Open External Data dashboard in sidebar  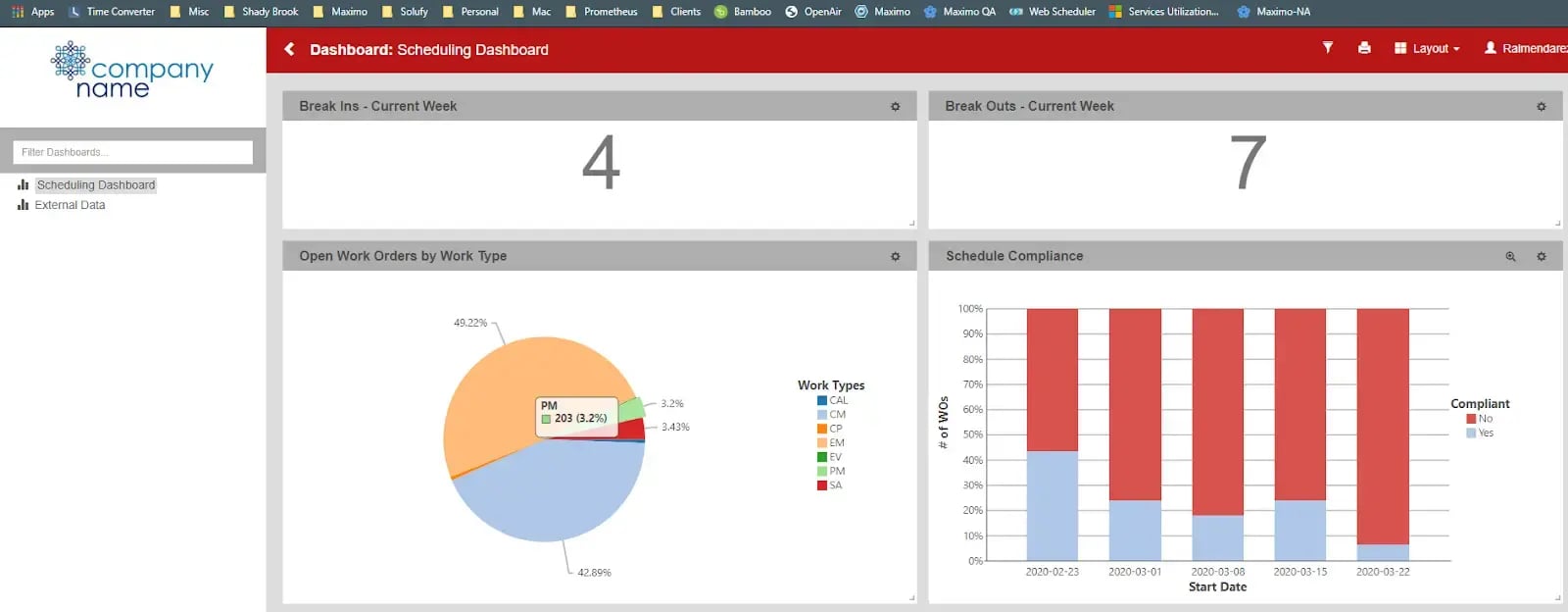click(70, 205)
